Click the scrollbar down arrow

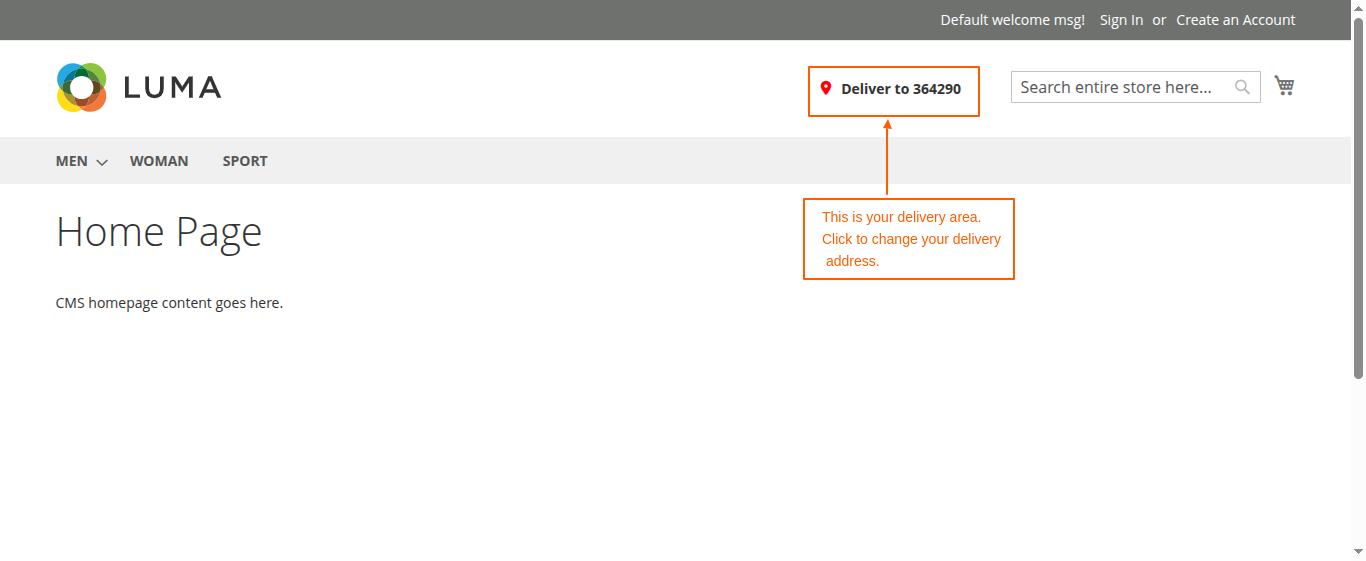tap(1359, 552)
